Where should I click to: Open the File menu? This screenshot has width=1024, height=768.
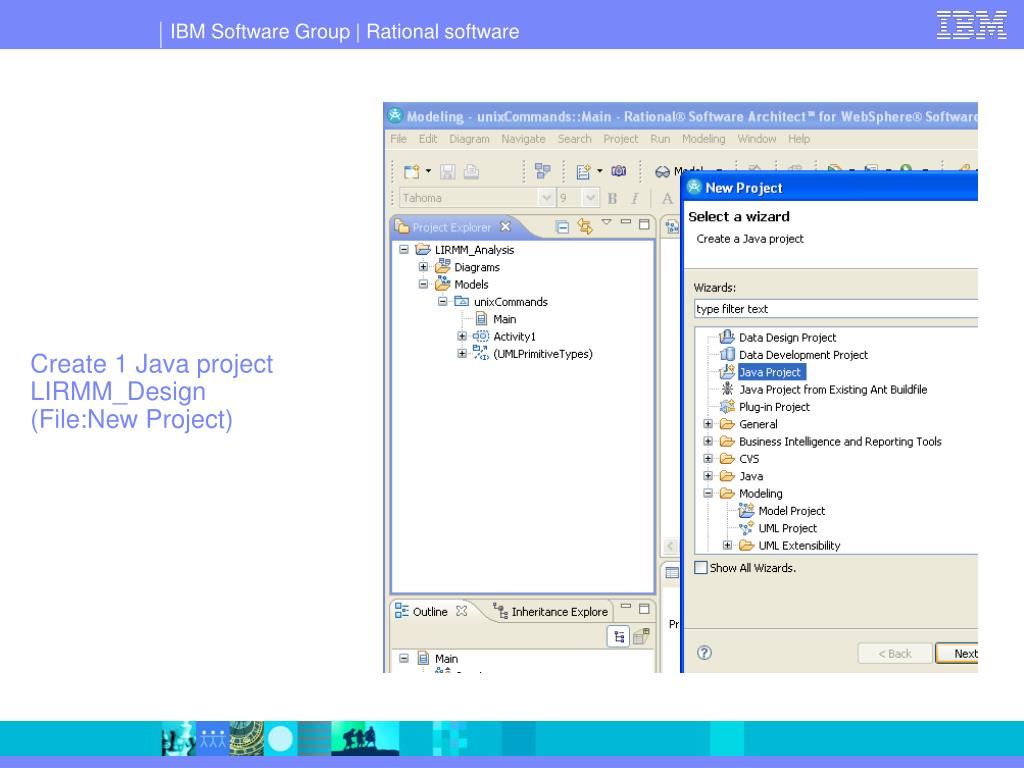398,139
